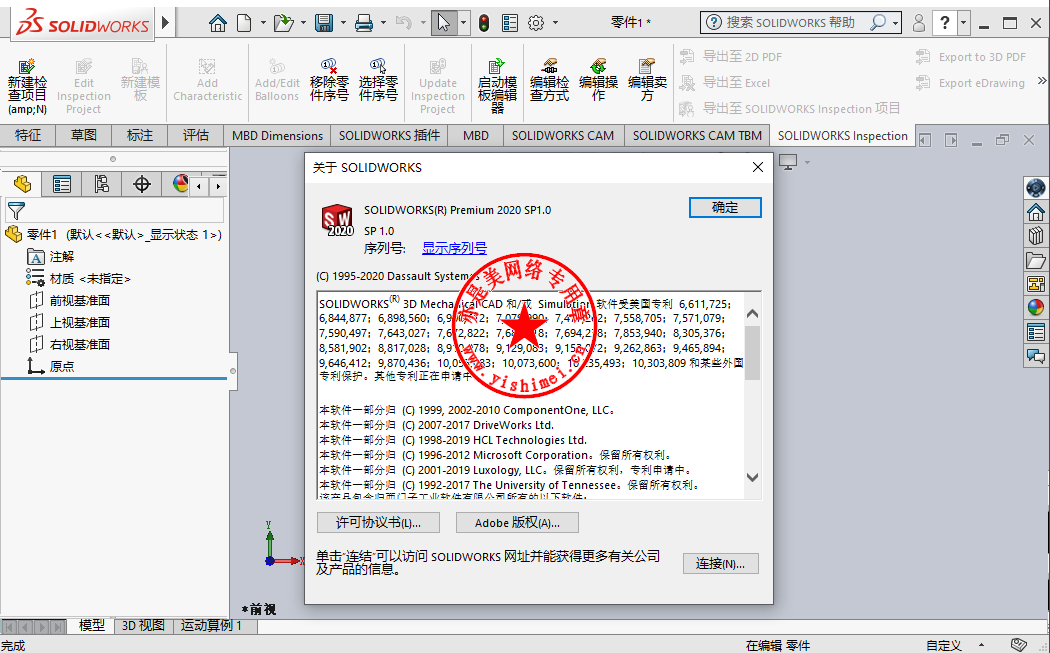Click the 搜索 SOLIDWORKS 帮助 search field
The image size is (1050, 653).
tap(791, 23)
